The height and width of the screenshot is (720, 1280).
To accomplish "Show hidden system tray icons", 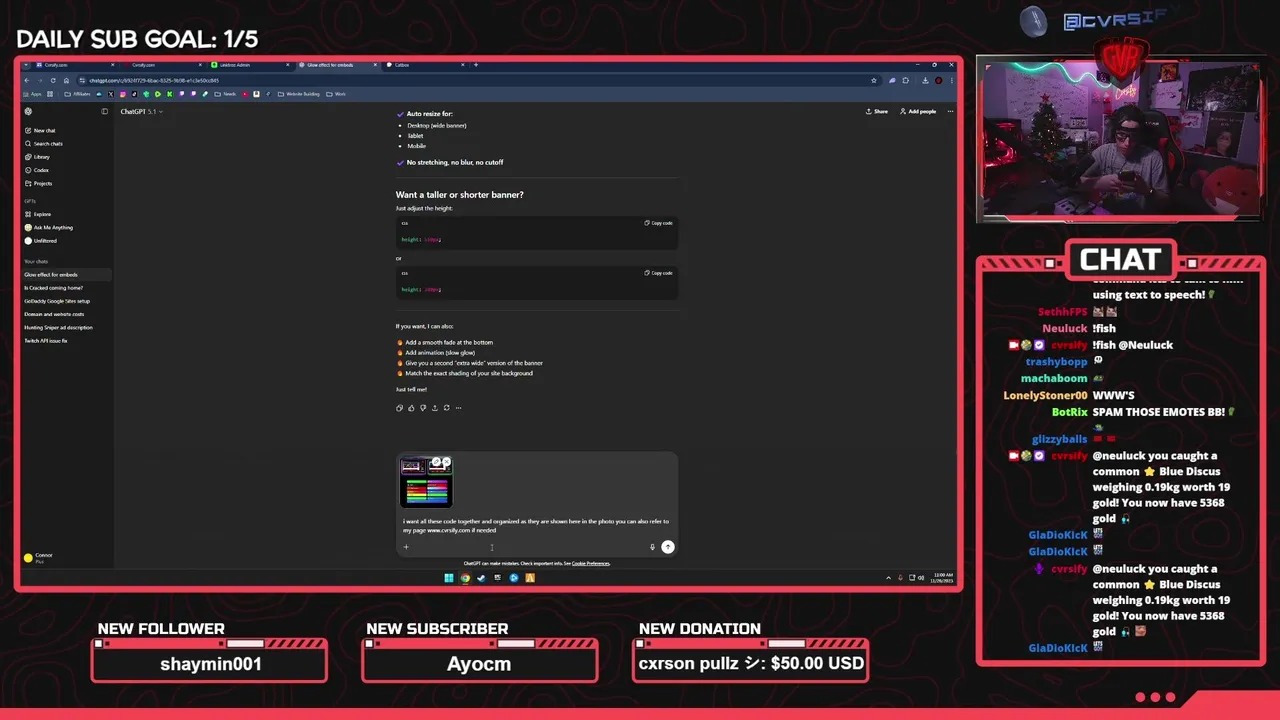I will [x=888, y=577].
